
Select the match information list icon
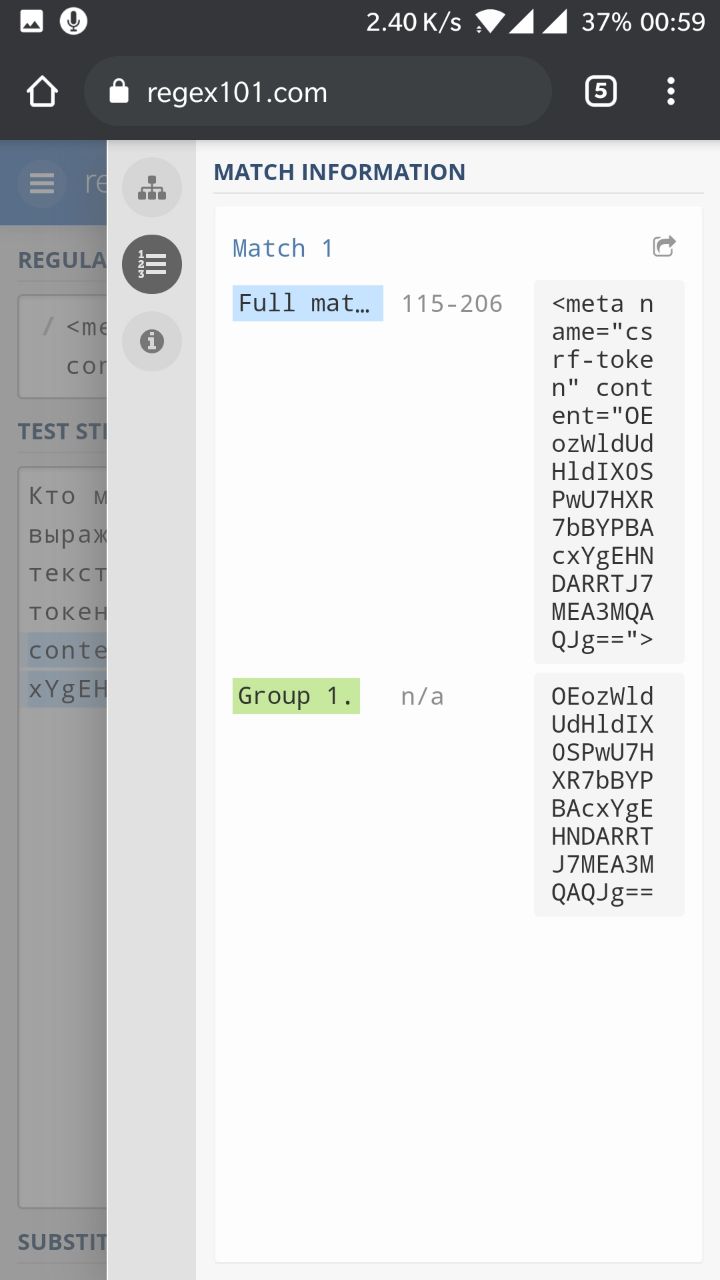152,264
